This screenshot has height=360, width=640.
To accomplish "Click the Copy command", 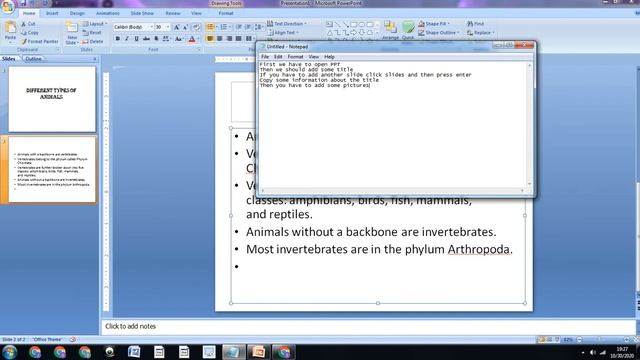I will pos(30,33).
